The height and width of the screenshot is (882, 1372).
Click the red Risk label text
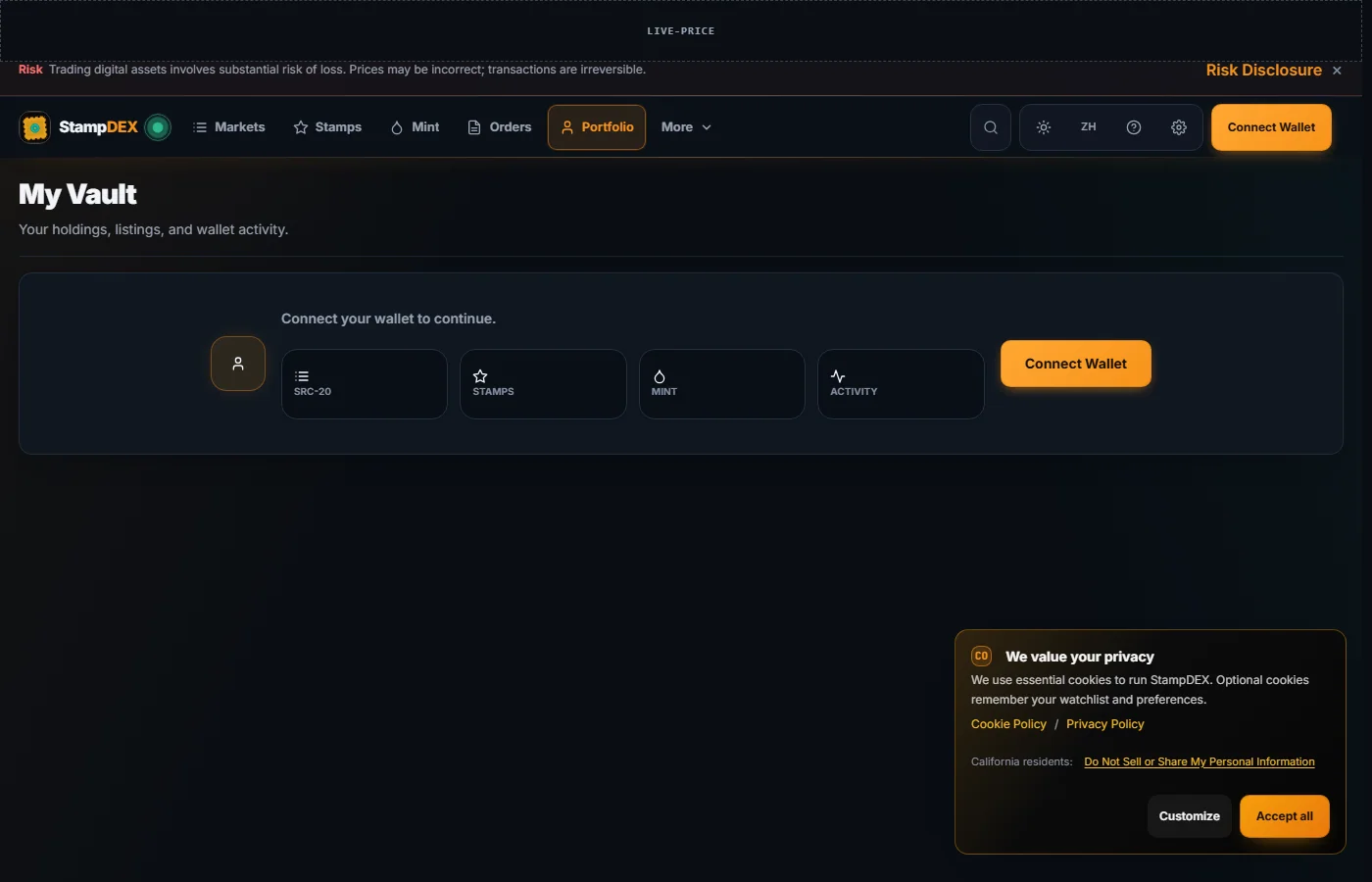click(x=30, y=70)
